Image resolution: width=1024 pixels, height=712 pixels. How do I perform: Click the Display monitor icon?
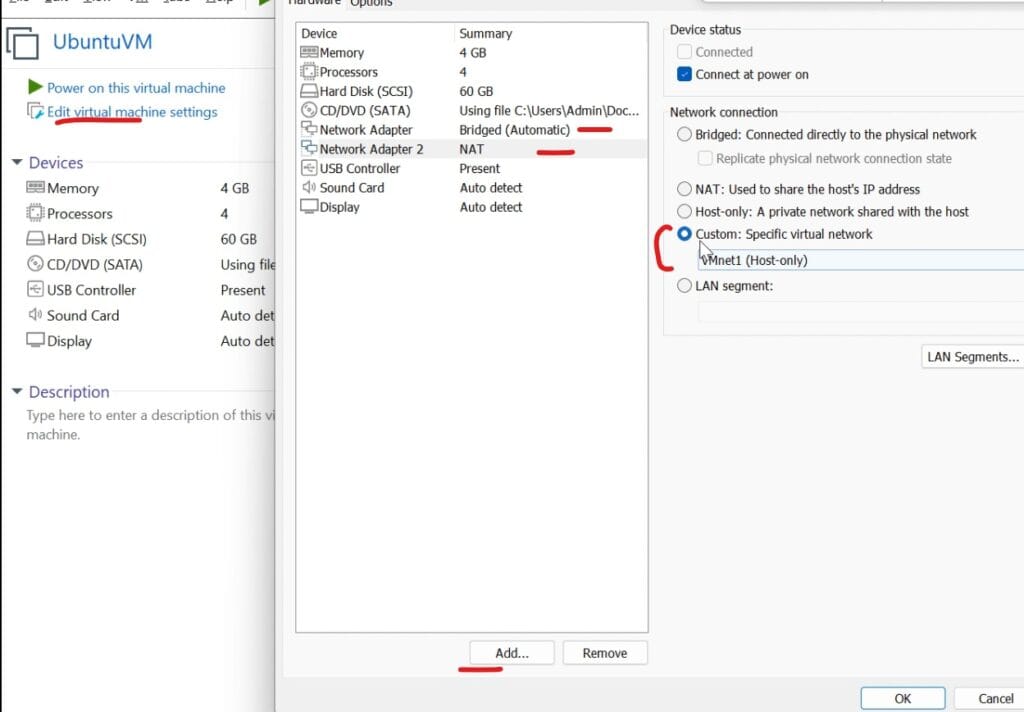click(x=308, y=207)
